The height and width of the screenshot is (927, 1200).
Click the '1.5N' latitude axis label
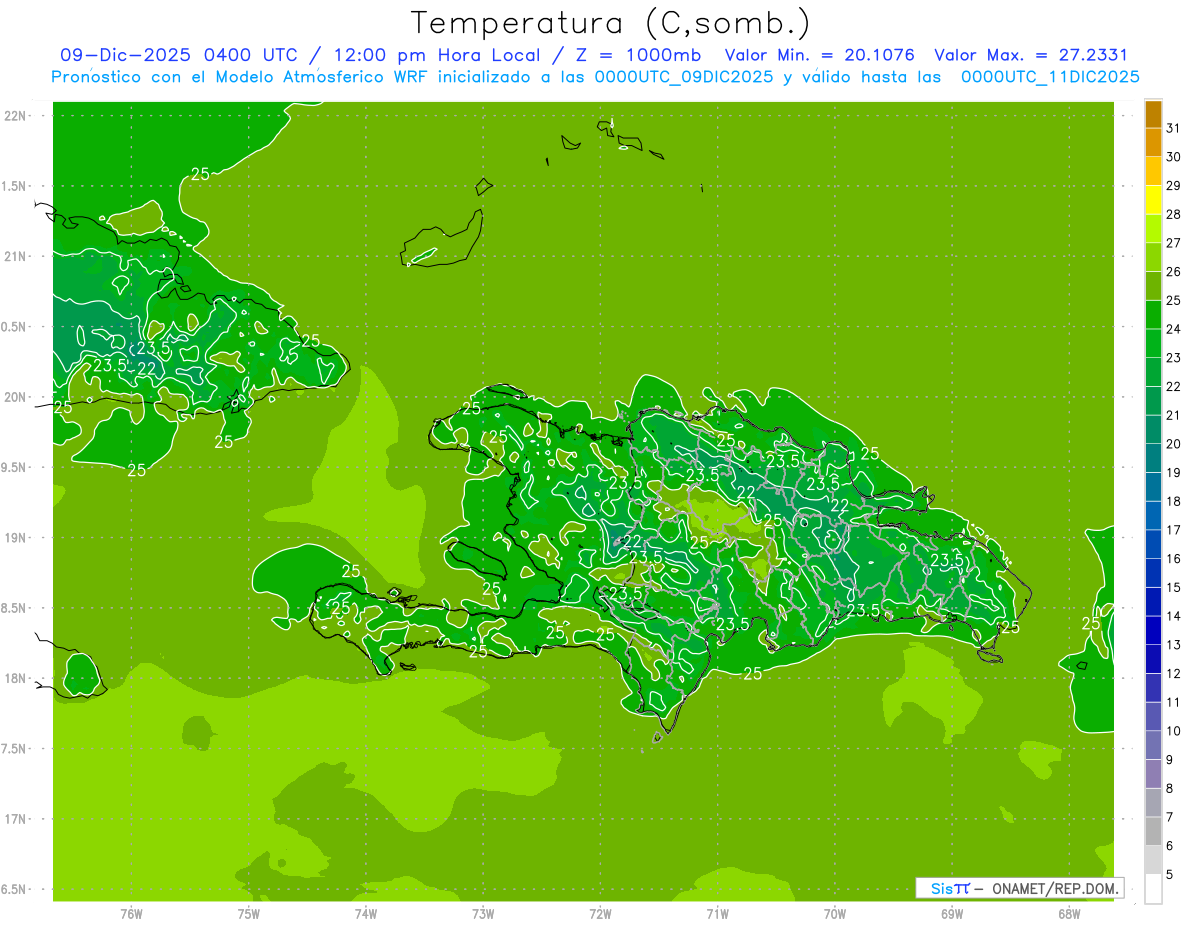tap(13, 186)
